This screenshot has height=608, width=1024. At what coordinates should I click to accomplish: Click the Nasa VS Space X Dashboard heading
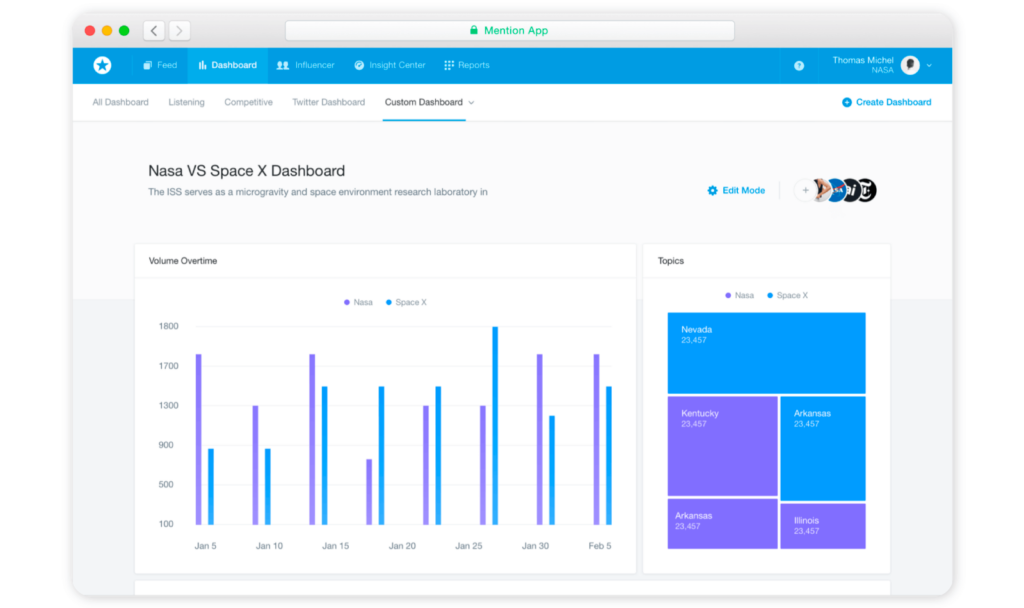246,170
